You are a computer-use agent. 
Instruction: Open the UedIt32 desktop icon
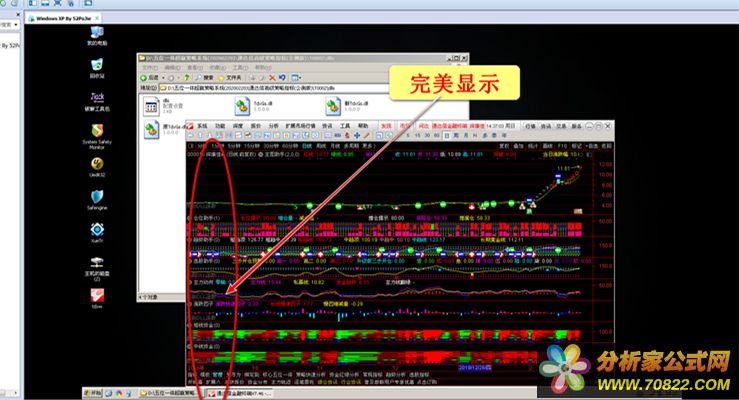click(97, 164)
